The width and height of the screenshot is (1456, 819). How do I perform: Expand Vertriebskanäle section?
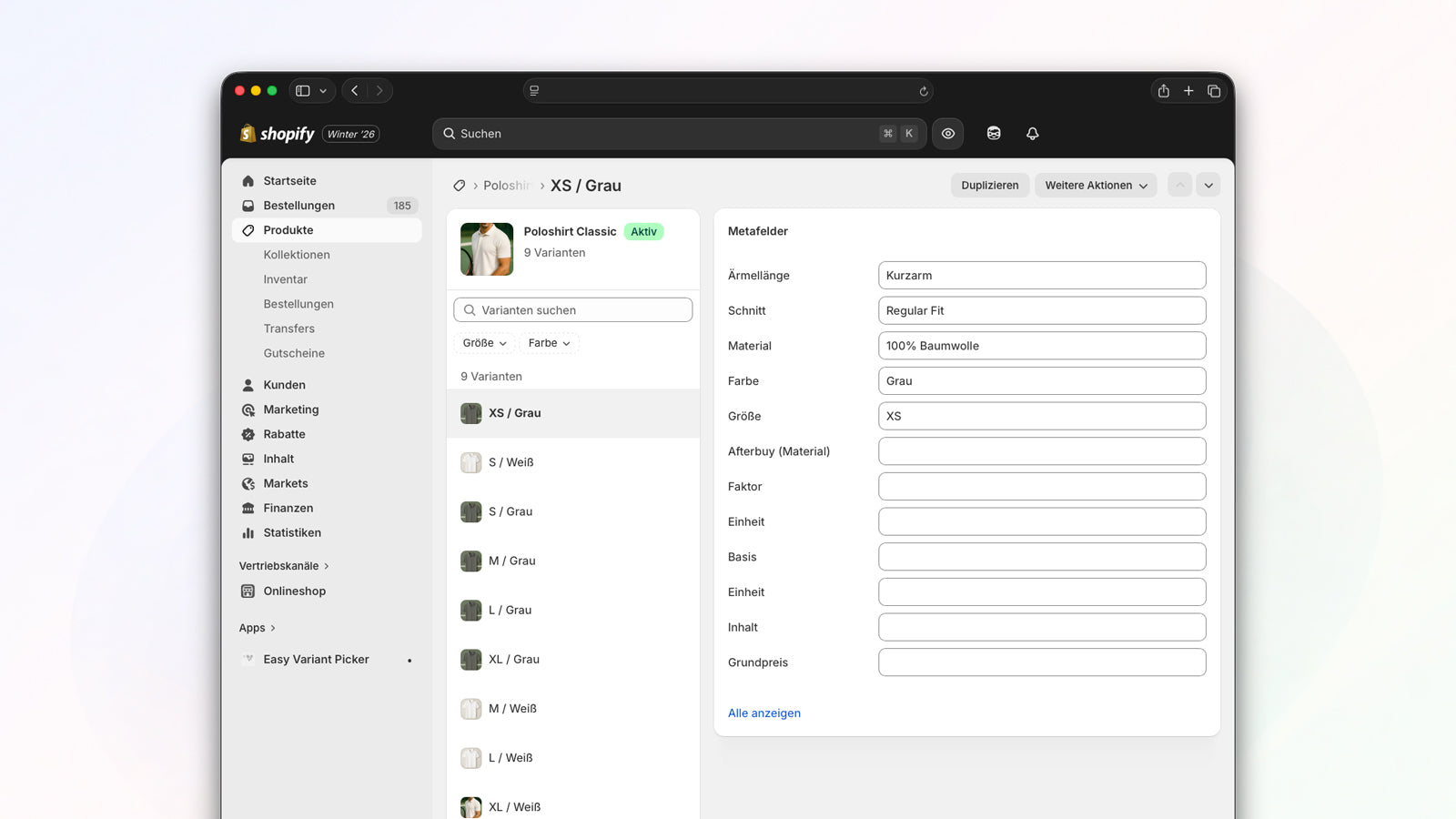283,566
